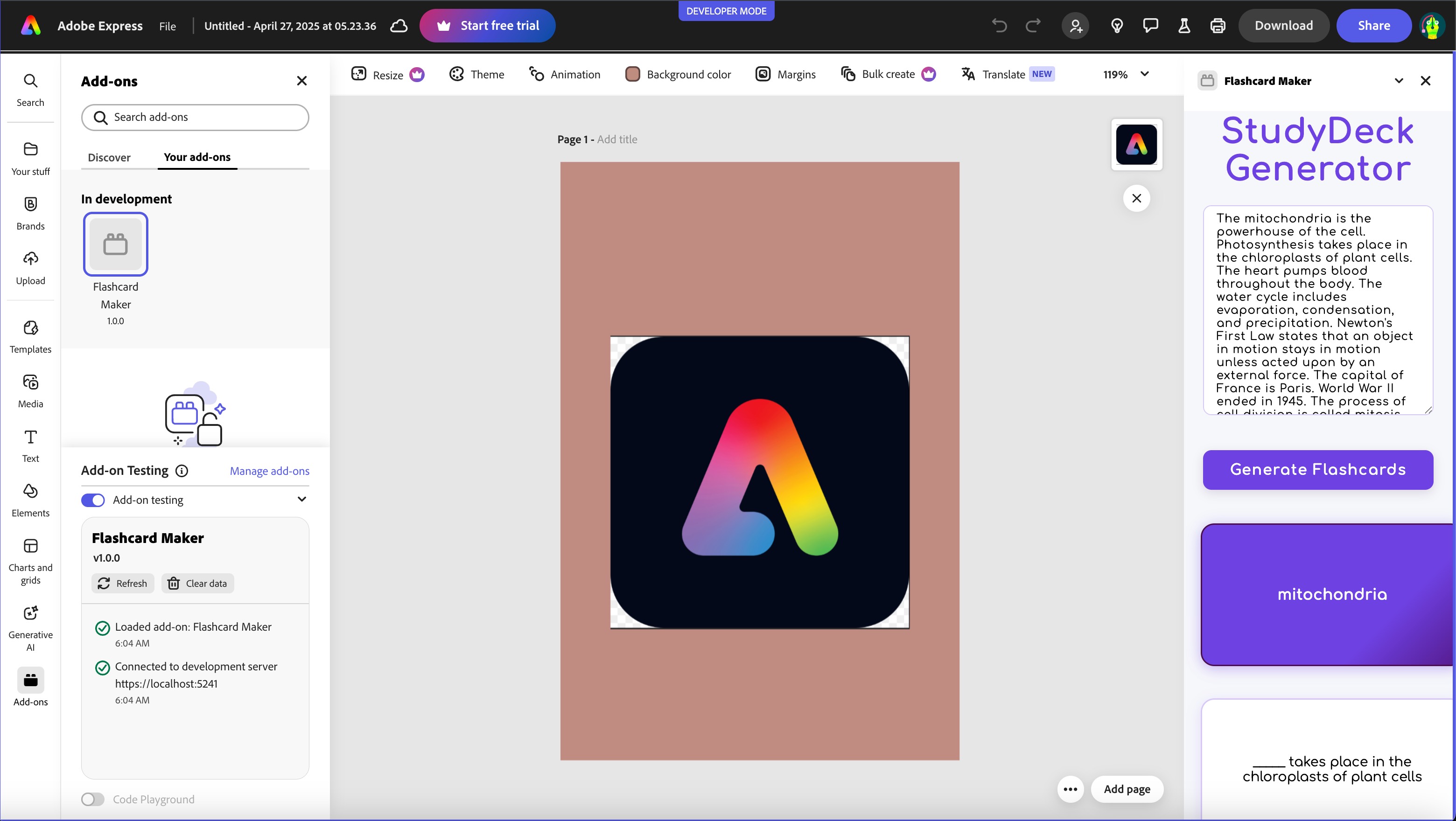This screenshot has height=821, width=1456.
Task: Open Charts and grids panel
Action: tap(30, 559)
